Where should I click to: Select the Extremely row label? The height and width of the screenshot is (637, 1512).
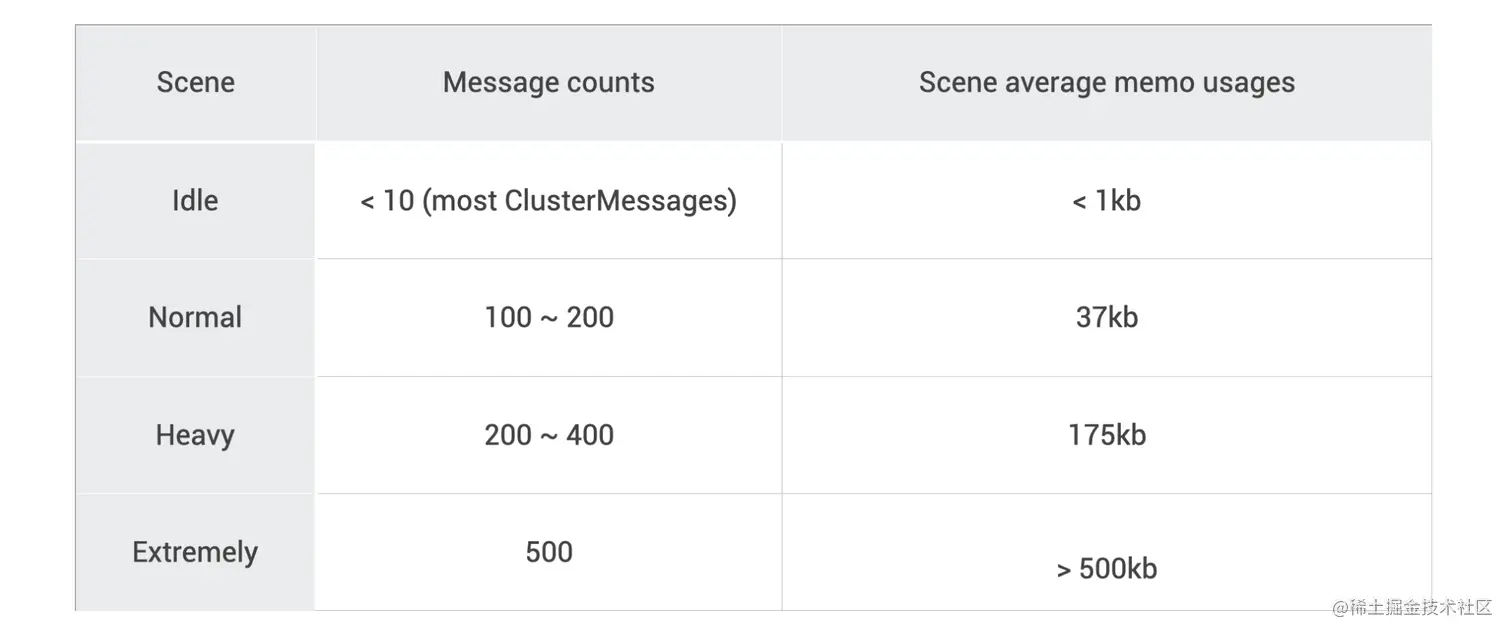[x=195, y=552]
